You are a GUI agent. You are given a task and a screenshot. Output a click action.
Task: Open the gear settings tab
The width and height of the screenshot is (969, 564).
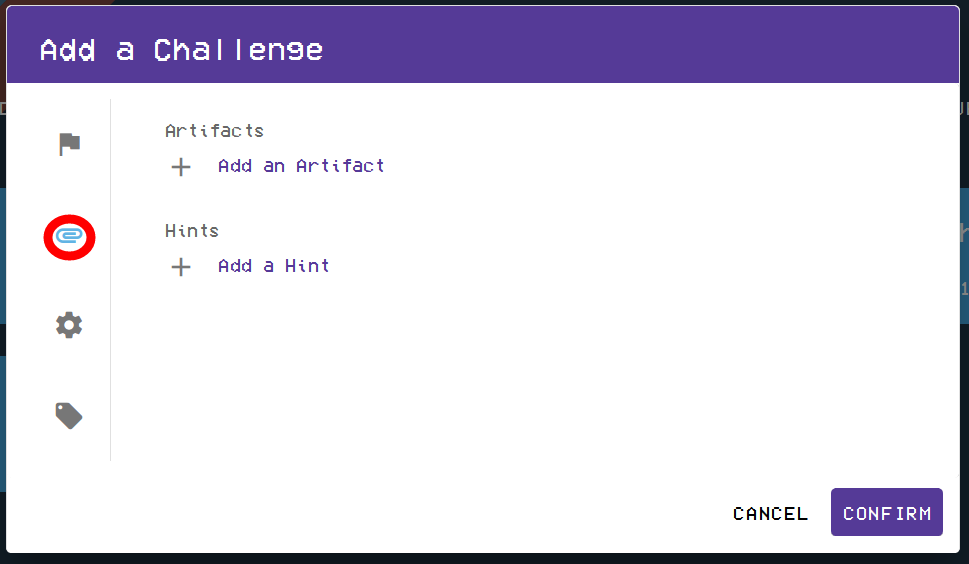(x=68, y=325)
